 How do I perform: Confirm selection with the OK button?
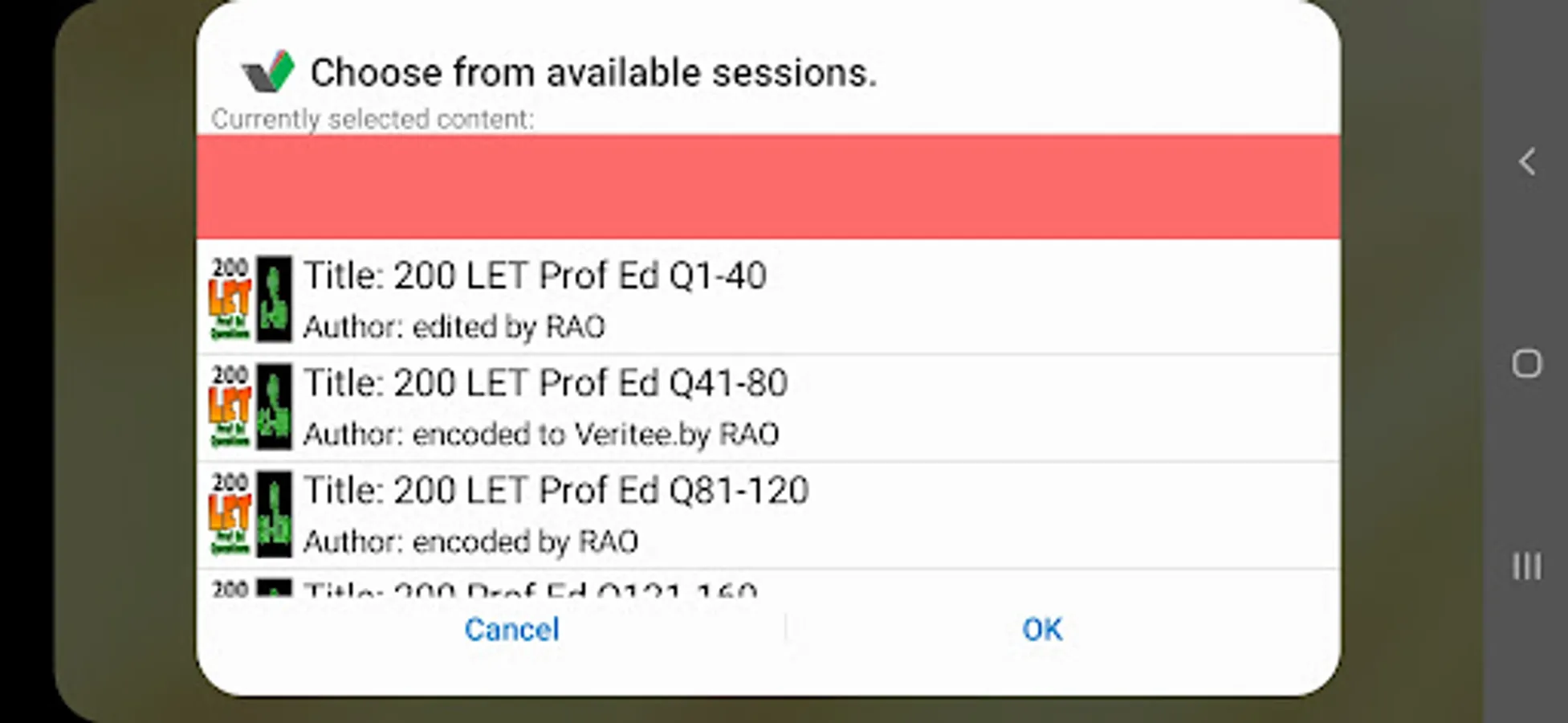[1041, 629]
